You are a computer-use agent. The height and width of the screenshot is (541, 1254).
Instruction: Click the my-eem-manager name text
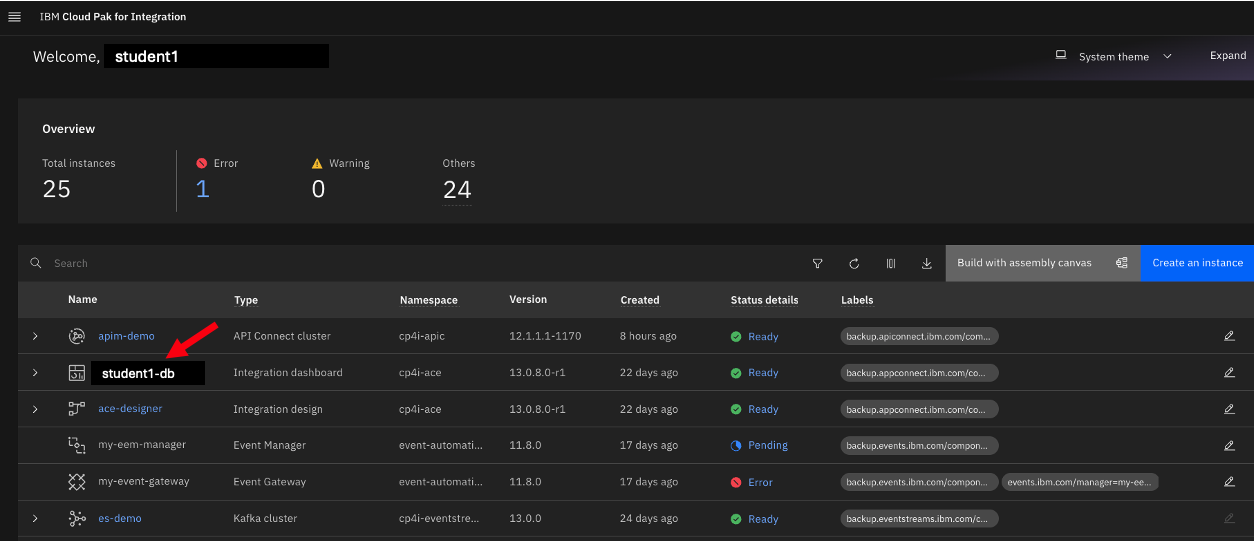tap(142, 445)
